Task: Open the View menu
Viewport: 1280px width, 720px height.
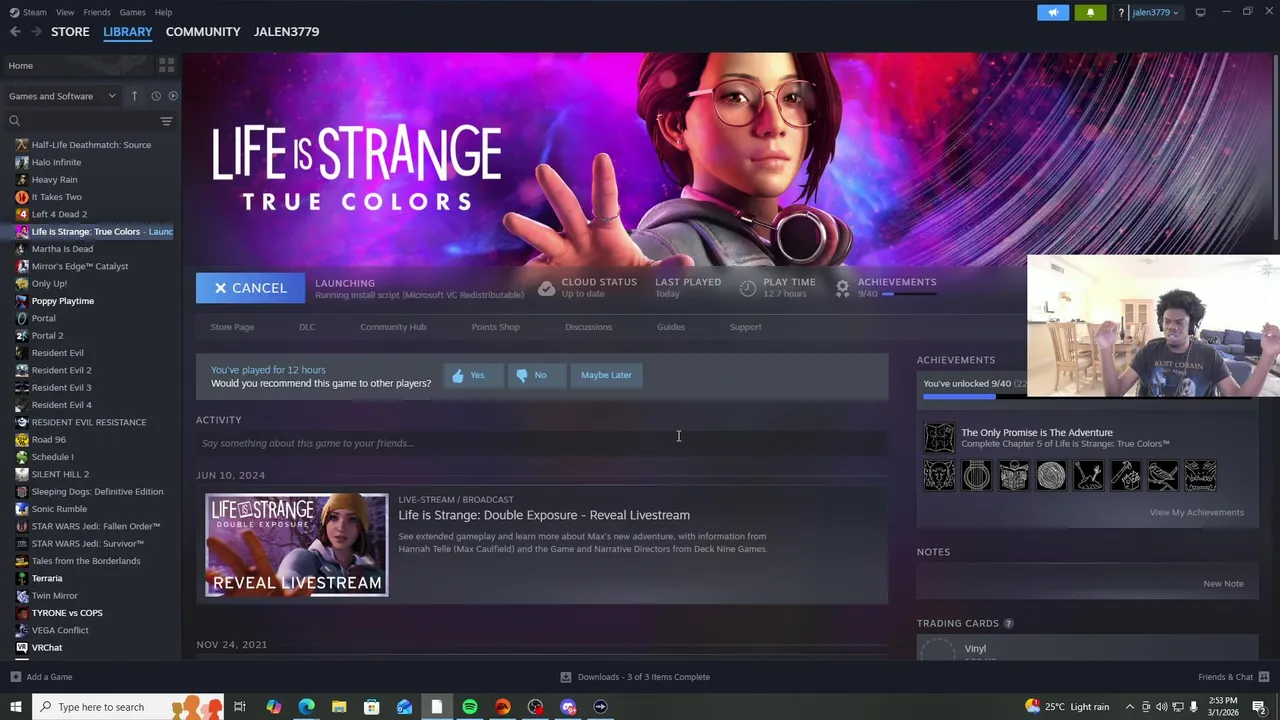Action: (x=65, y=12)
